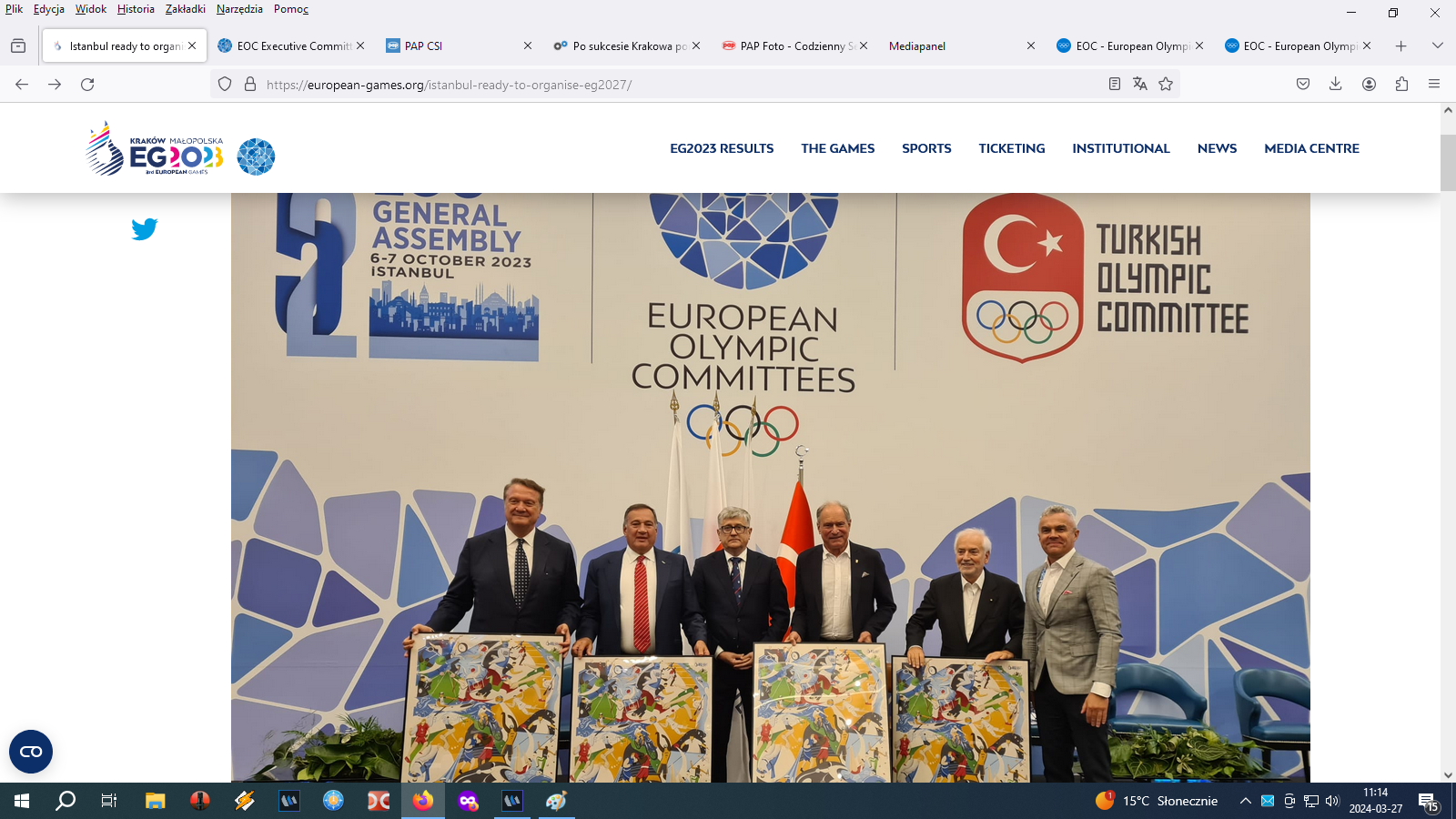Open the Historia menu
This screenshot has height=819, width=1456.
tap(136, 9)
